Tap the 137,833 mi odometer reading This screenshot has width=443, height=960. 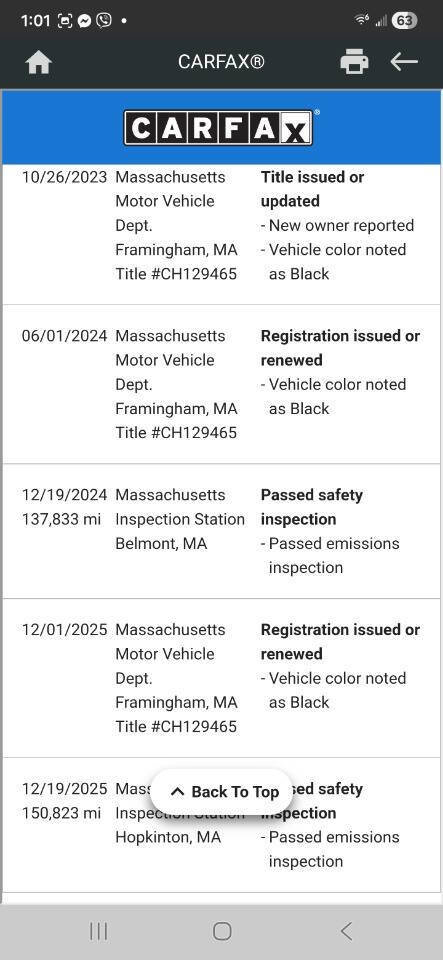pyautogui.click(x=61, y=519)
